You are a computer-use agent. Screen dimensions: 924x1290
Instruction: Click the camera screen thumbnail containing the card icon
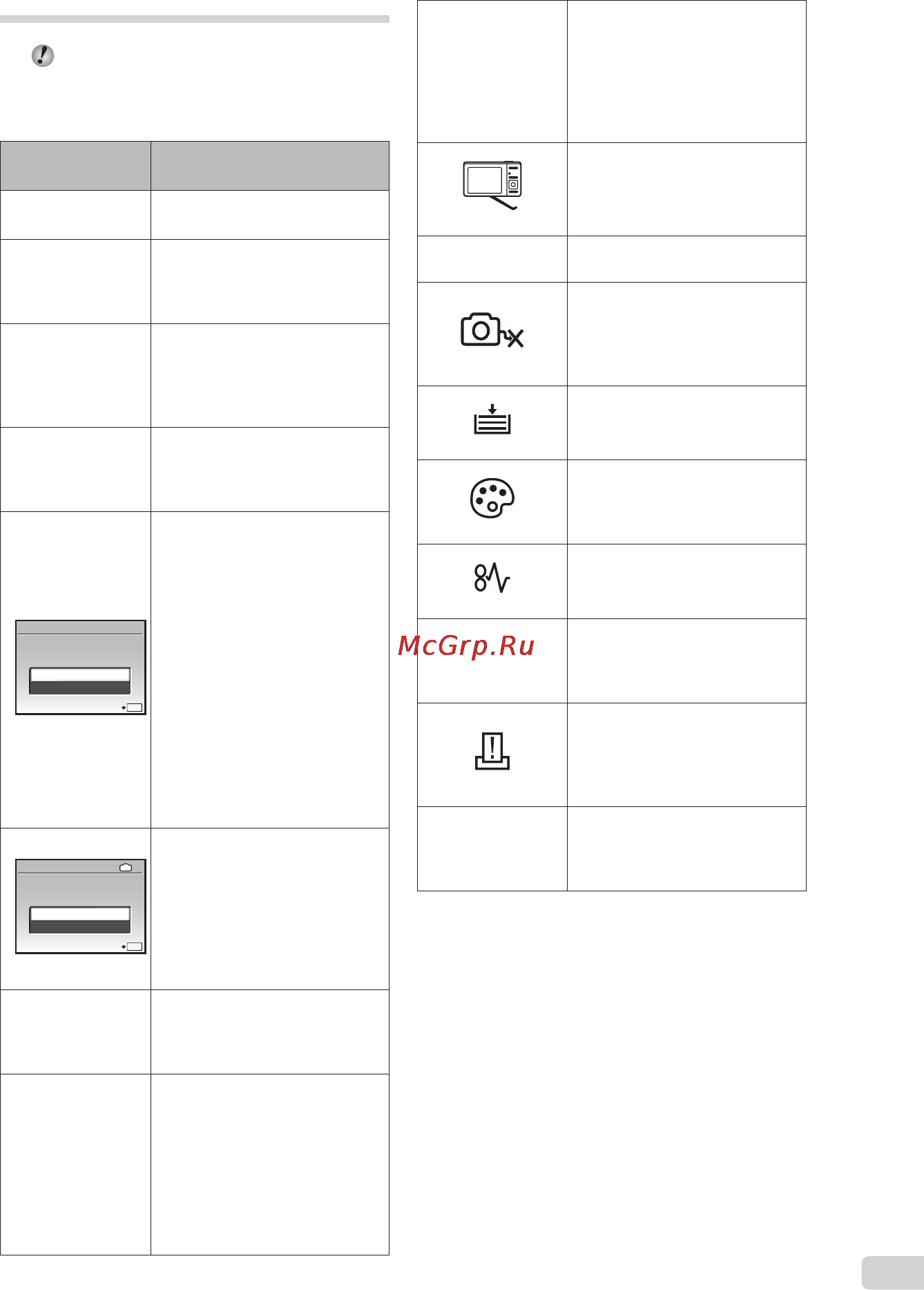click(81, 907)
